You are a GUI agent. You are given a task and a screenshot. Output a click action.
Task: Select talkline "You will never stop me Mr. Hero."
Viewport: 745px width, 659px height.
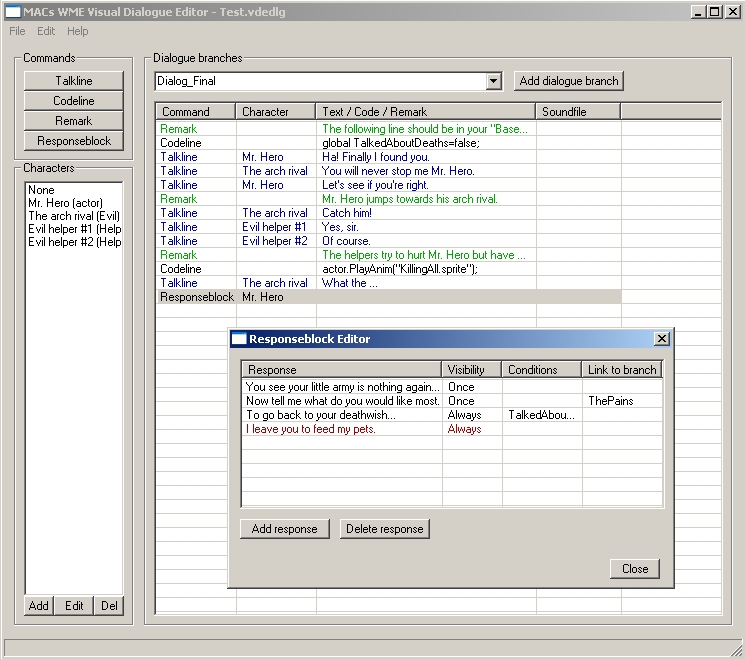(389, 171)
